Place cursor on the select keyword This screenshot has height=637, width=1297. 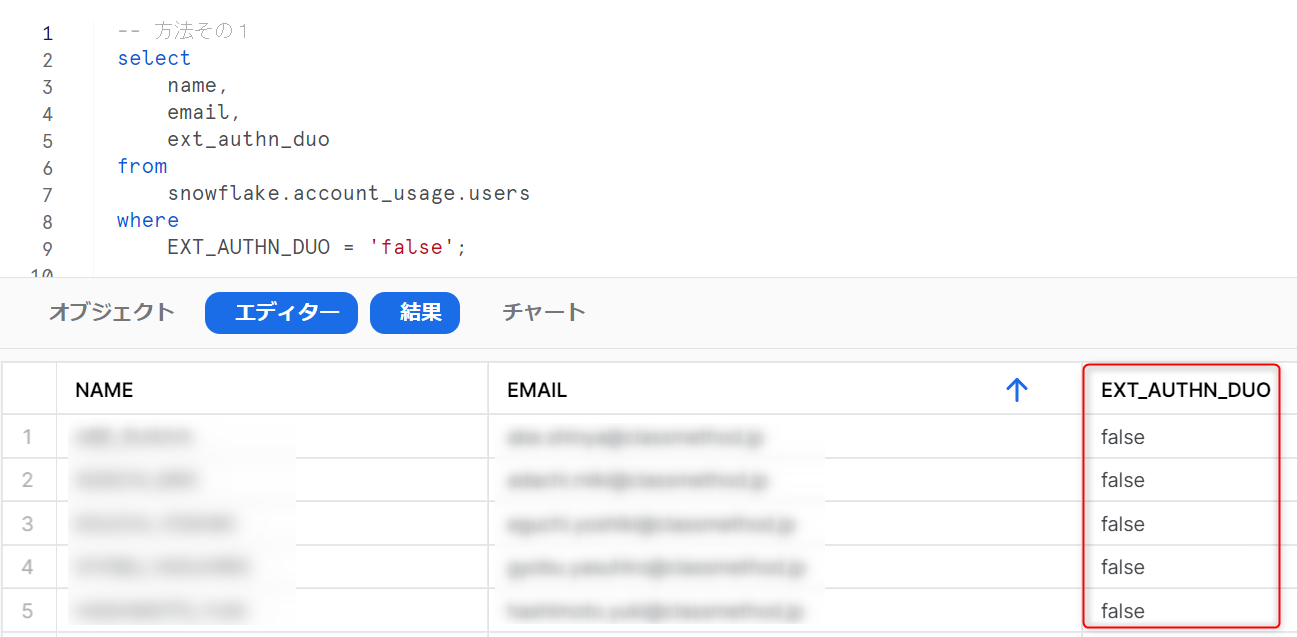(154, 58)
